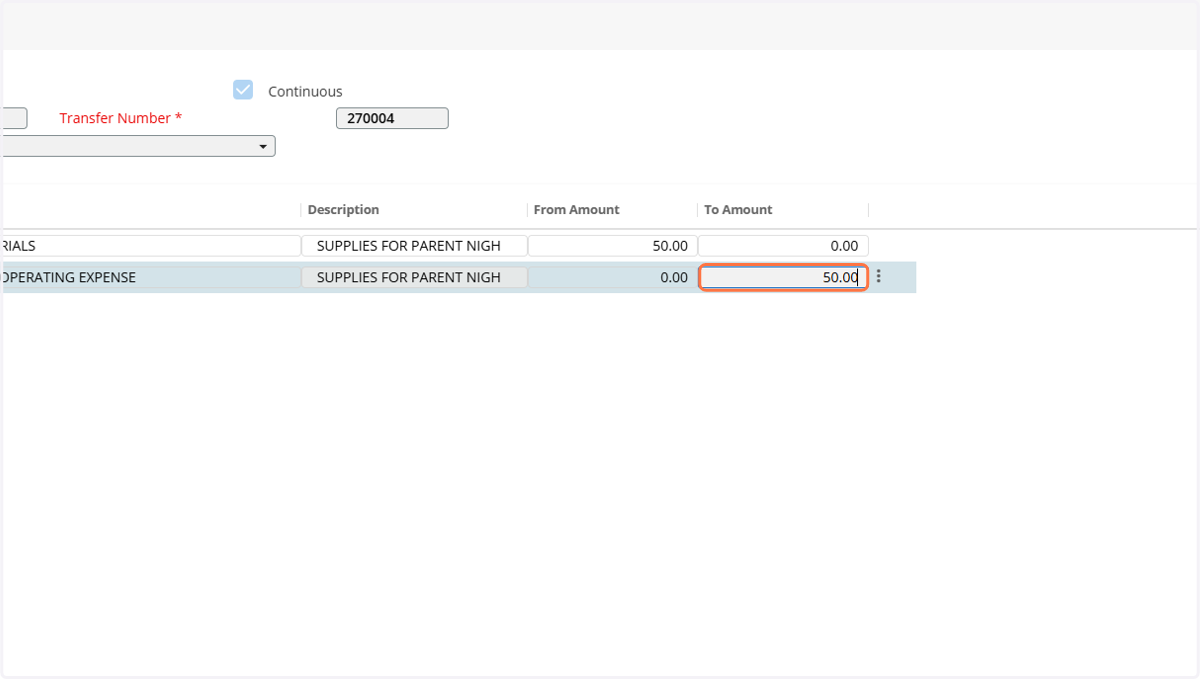Viewport: 1200px width, 679px height.
Task: Toggle the Continuous checkbox
Action: 243,90
